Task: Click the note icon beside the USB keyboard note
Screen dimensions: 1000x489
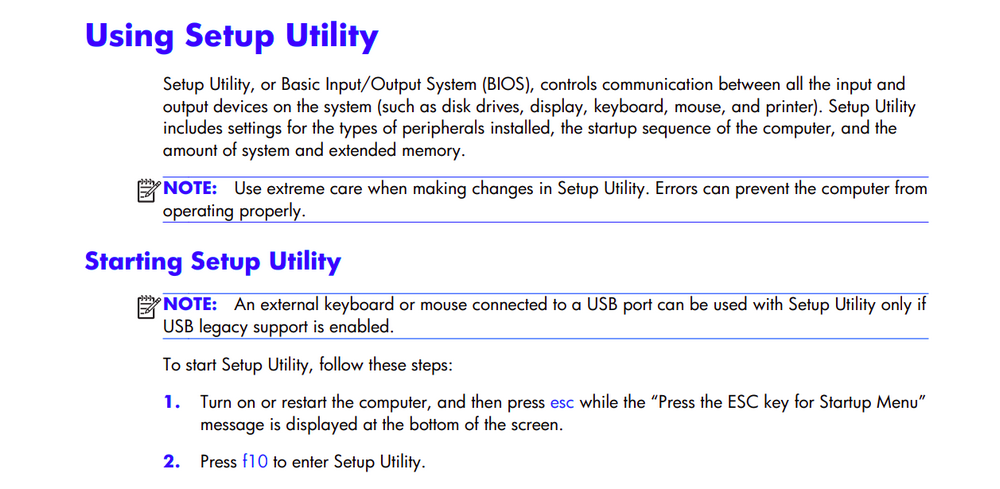Action: [x=149, y=306]
